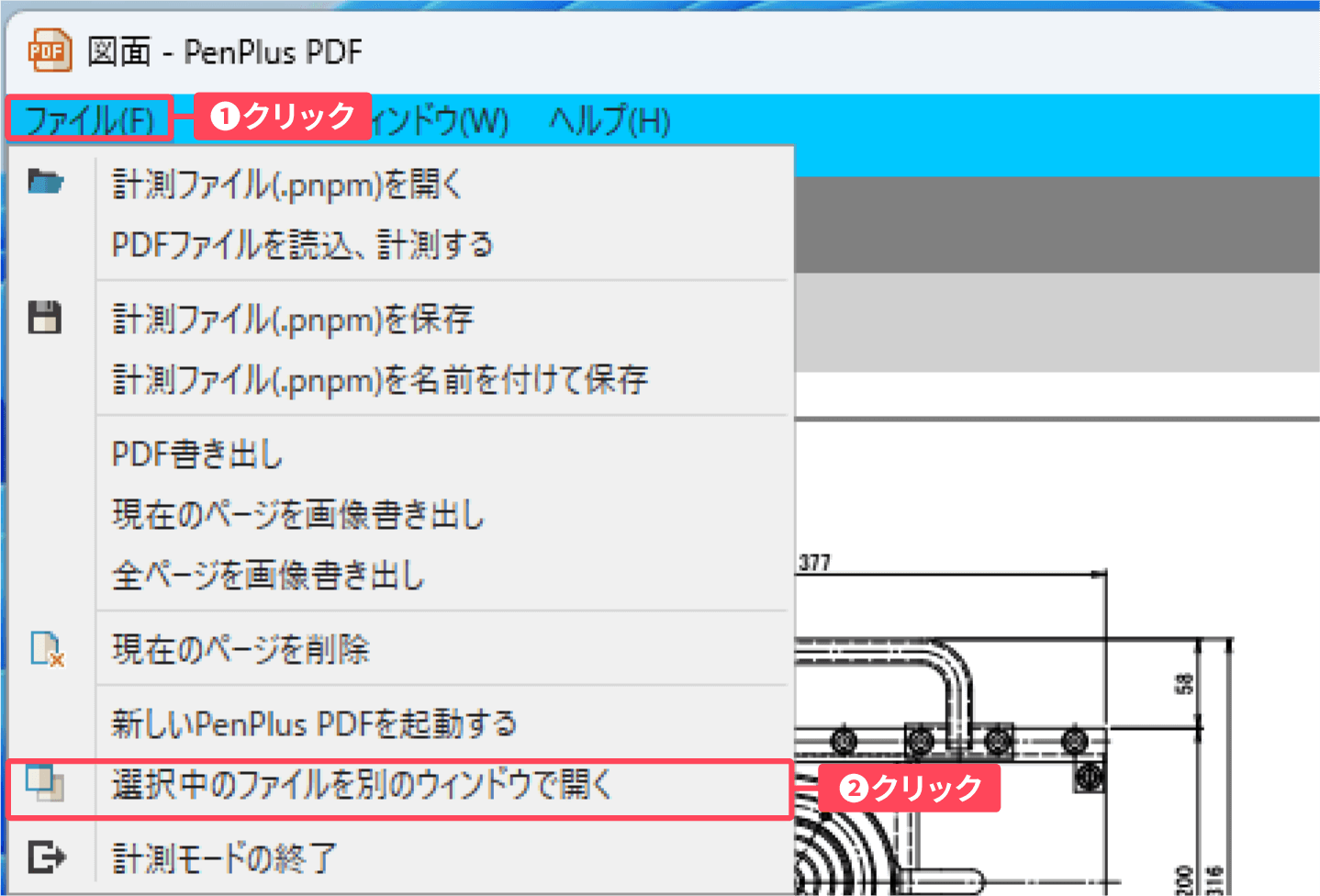The image size is (1320, 896).
Task: Click the exit arrow icon at the menu bottom
Action: point(46,857)
